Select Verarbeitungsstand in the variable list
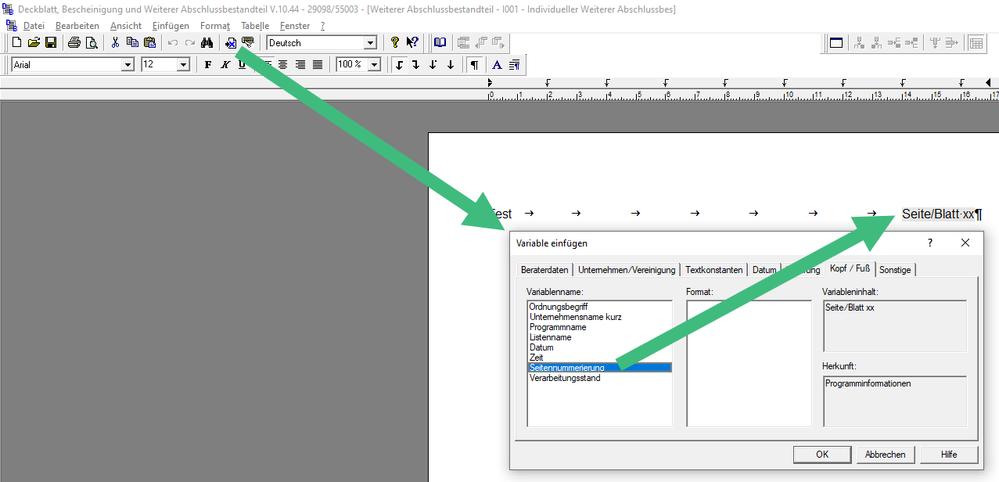Image resolution: width=999 pixels, height=482 pixels. coord(565,378)
